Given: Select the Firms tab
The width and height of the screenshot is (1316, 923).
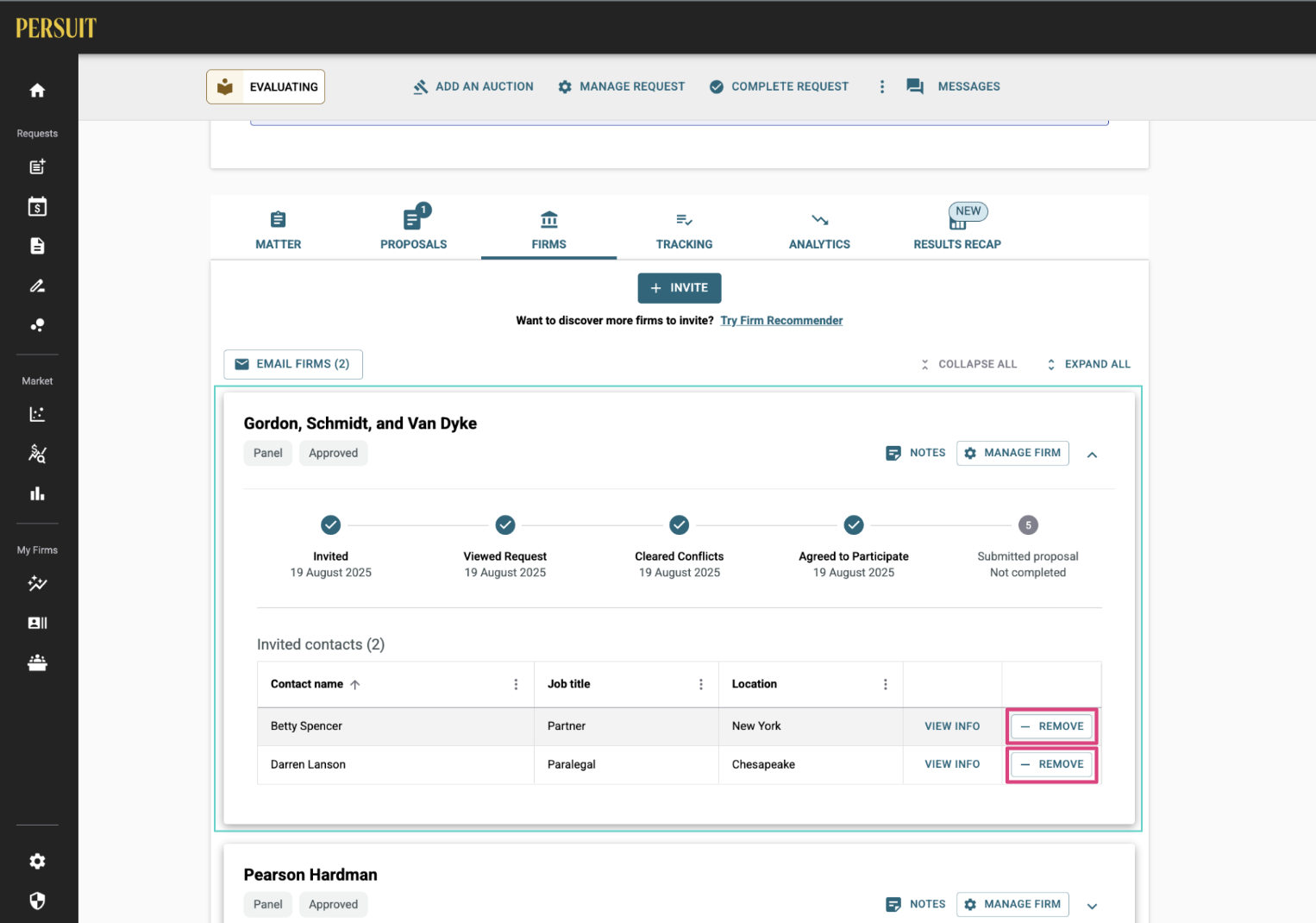Looking at the screenshot, I should 549,230.
